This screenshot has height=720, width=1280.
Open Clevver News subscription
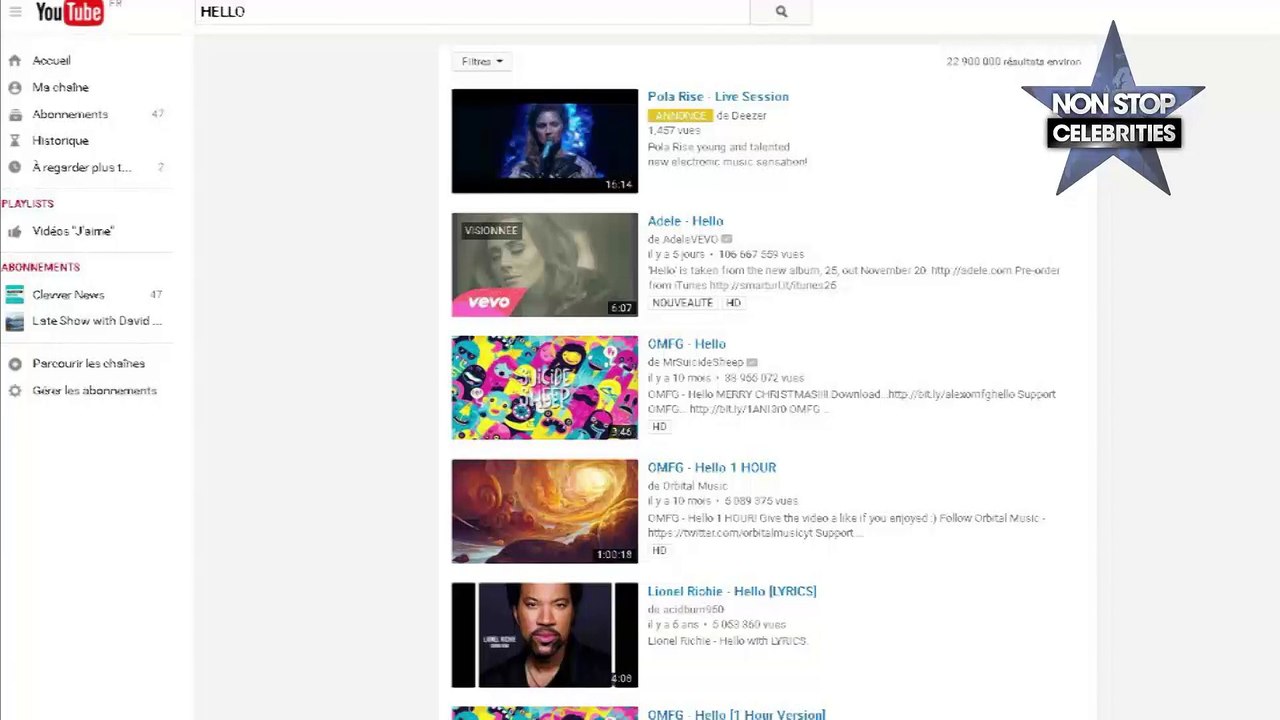coord(68,295)
